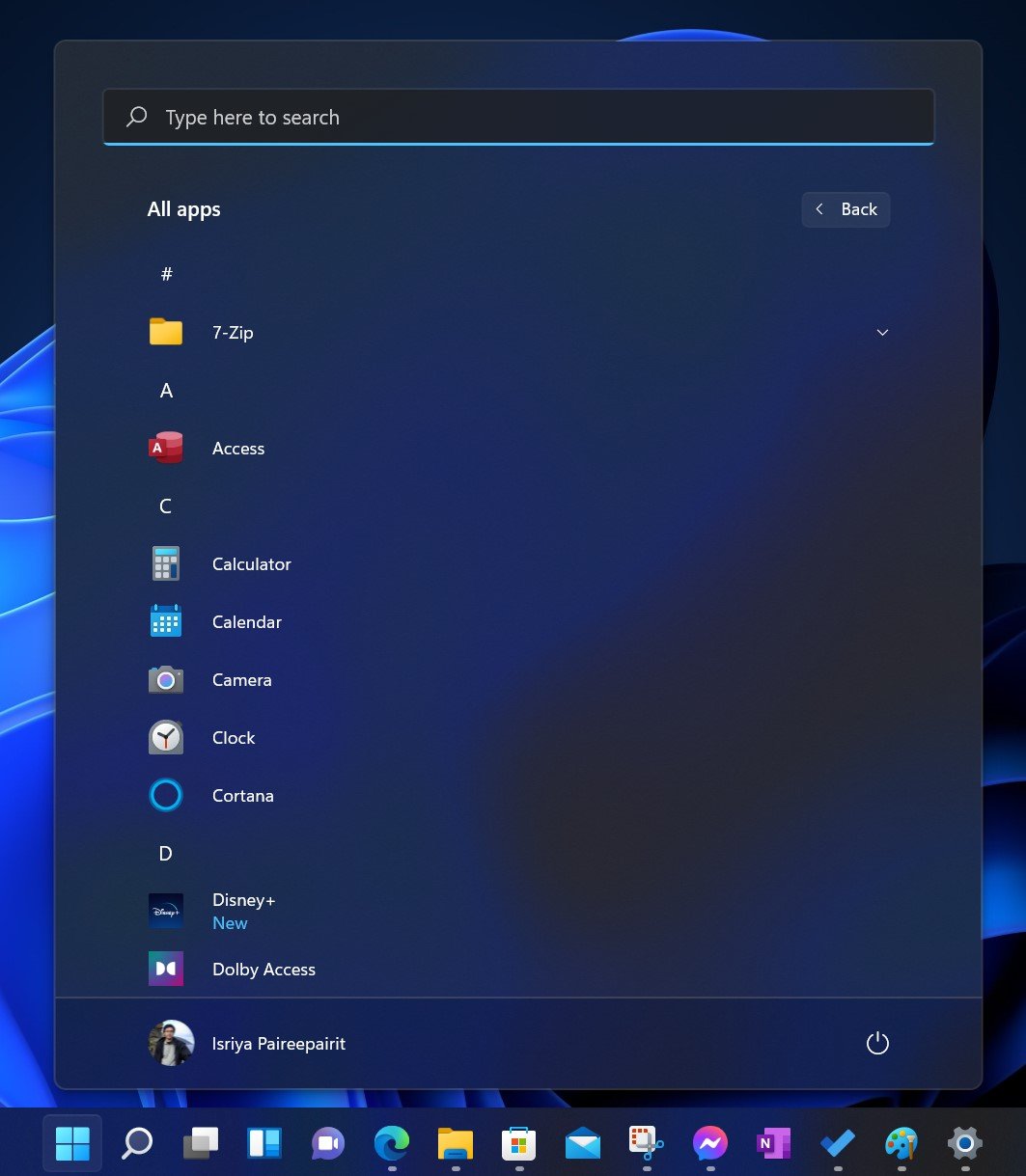Launch Microsoft Edge from the taskbar
Image resolution: width=1026 pixels, height=1176 pixels.
[x=391, y=1143]
